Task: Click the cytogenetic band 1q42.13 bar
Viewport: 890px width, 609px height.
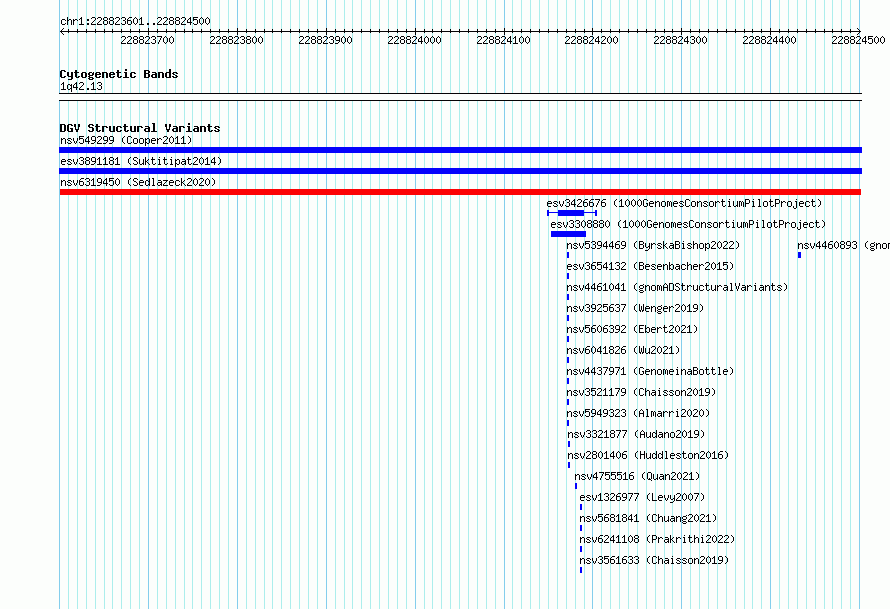Action: click(x=460, y=97)
